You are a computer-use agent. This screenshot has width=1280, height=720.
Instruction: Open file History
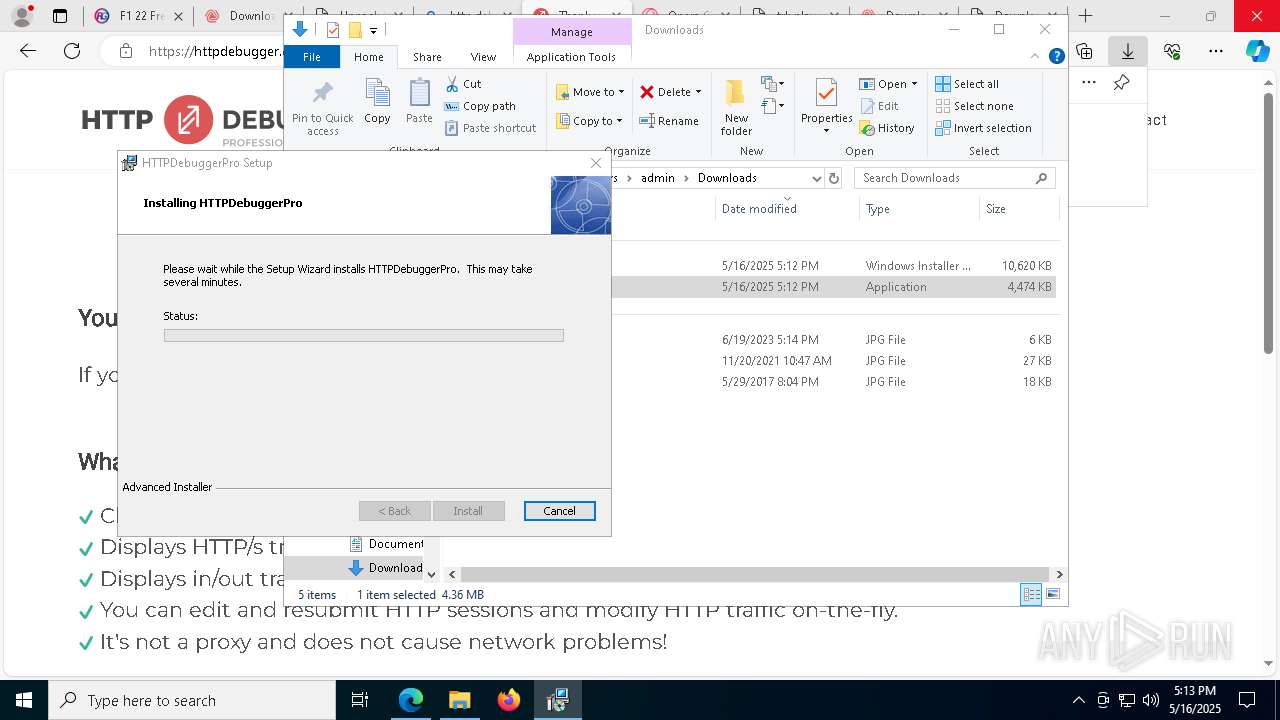pyautogui.click(x=886, y=128)
